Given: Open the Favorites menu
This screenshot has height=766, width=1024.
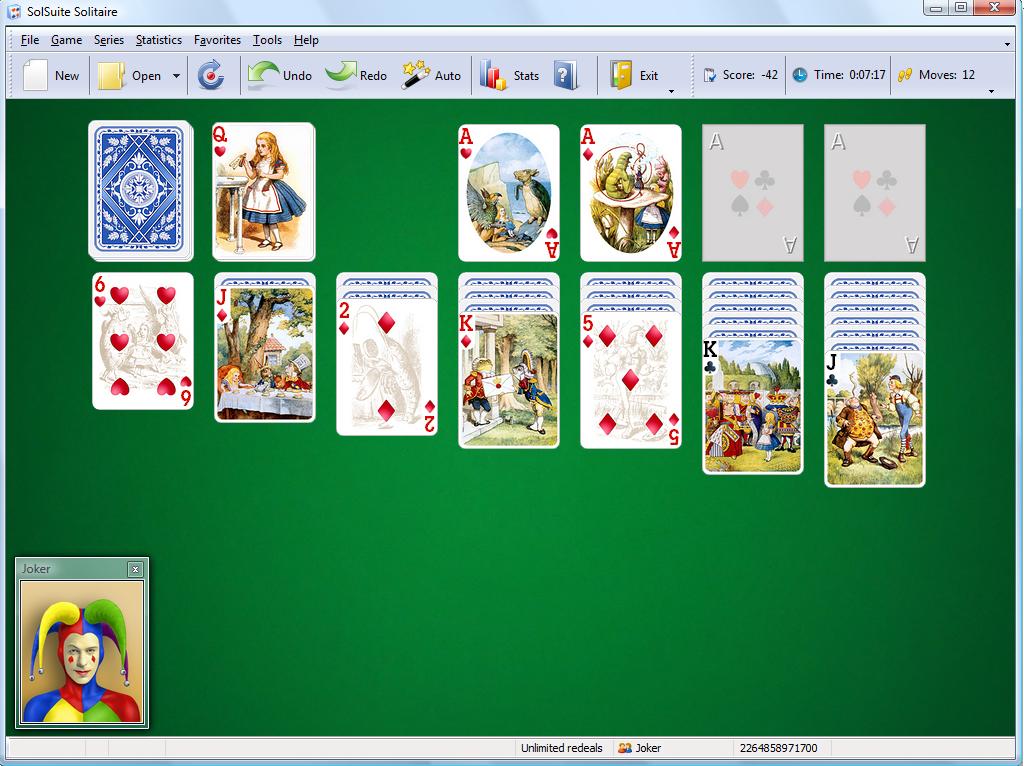Looking at the screenshot, I should [217, 40].
